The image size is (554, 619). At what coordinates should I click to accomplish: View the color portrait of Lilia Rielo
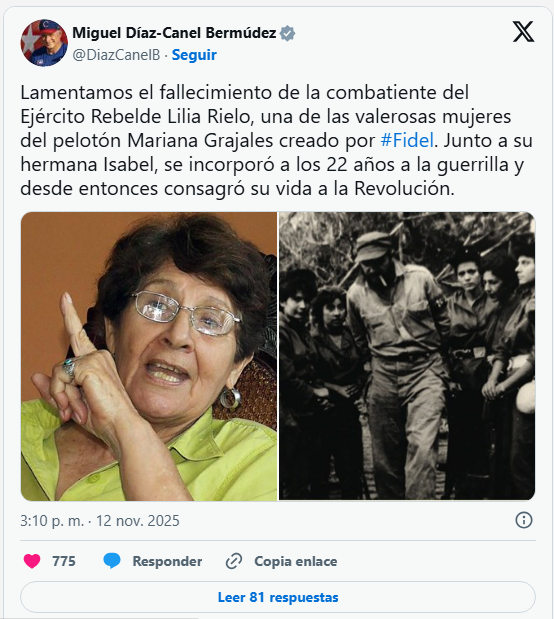149,356
